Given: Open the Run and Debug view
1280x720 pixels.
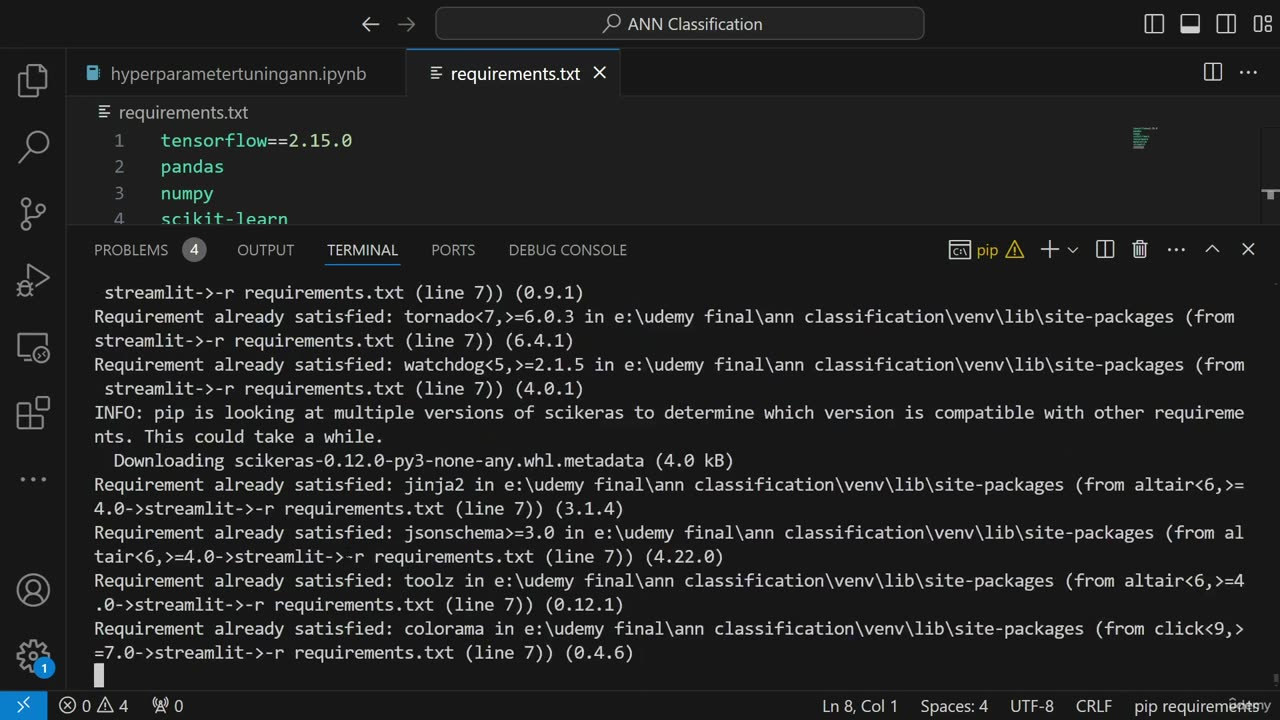Looking at the screenshot, I should 33,281.
